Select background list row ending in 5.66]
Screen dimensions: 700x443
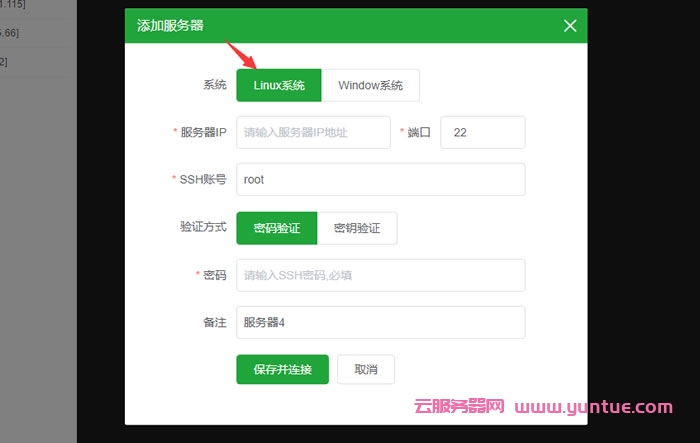(x=10, y=33)
